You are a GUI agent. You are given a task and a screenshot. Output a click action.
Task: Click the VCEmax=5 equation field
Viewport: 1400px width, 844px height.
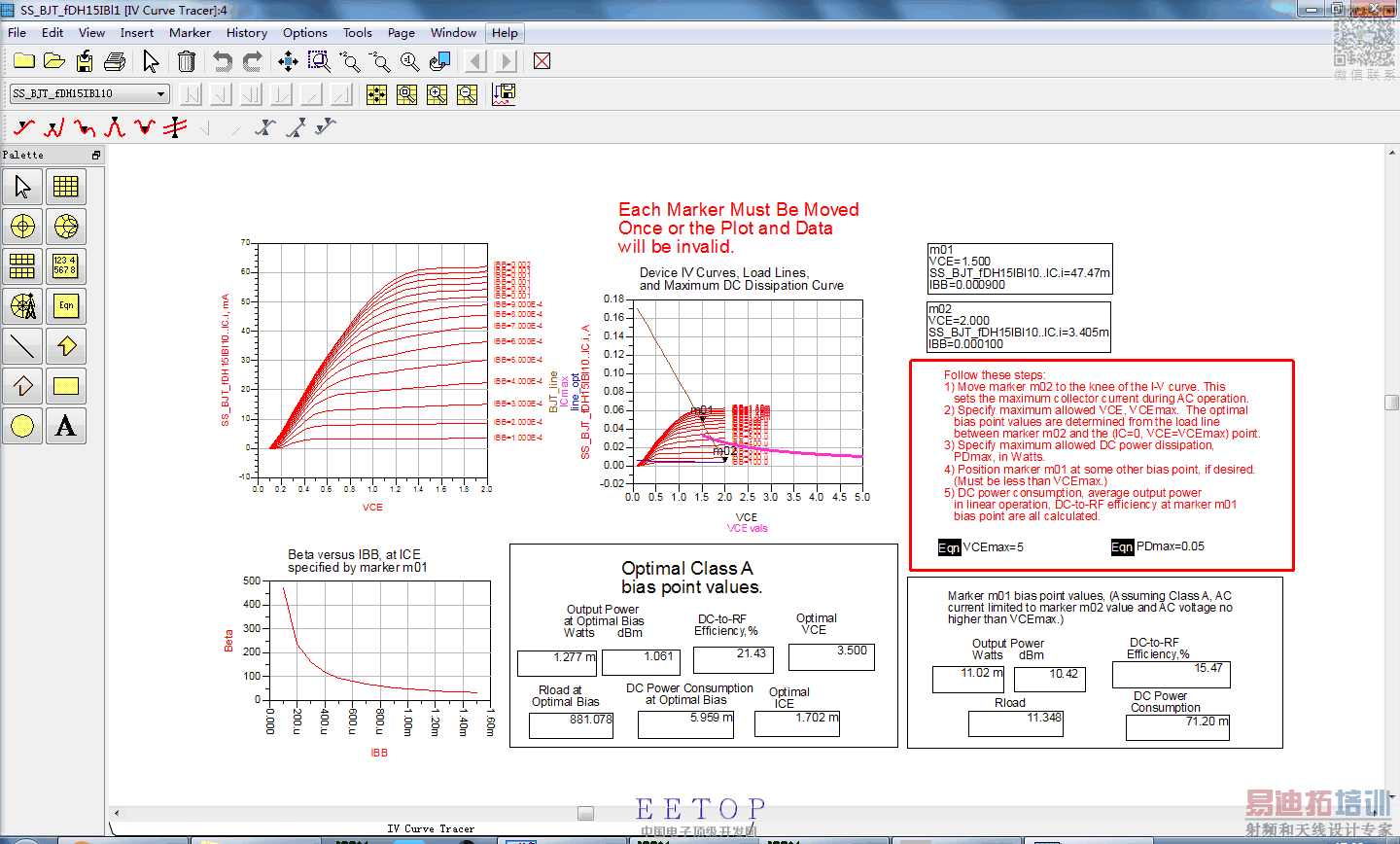click(x=992, y=547)
